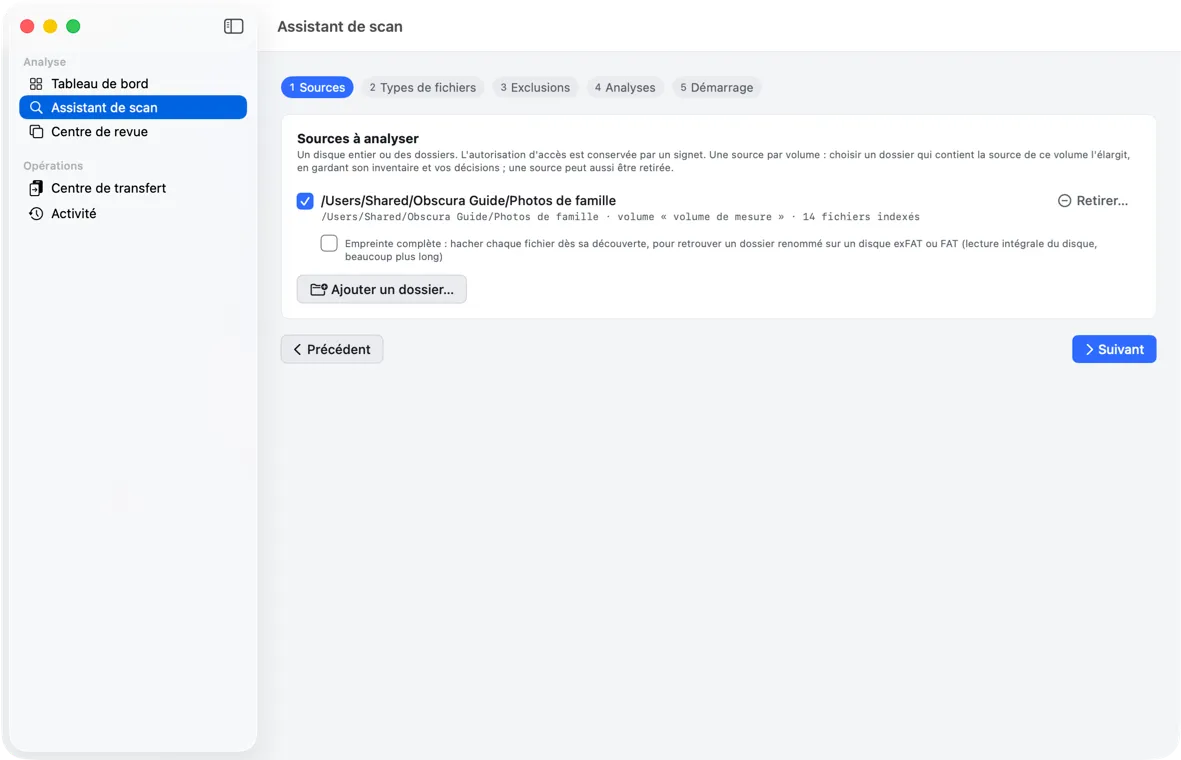The image size is (1181, 760).
Task: Open Centre de transfert in sidebar
Action: click(x=133, y=188)
